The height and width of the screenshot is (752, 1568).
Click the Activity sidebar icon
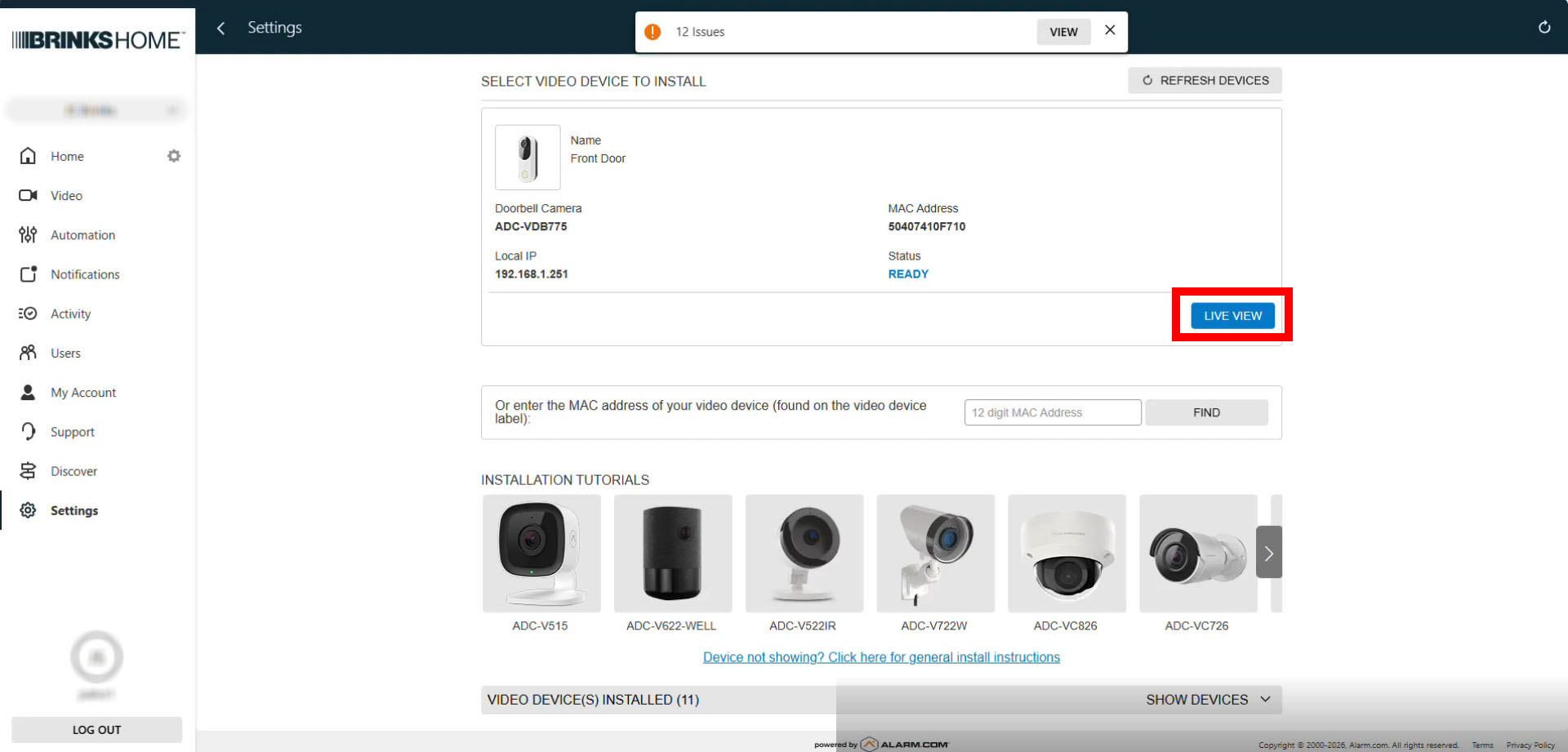[x=28, y=314]
